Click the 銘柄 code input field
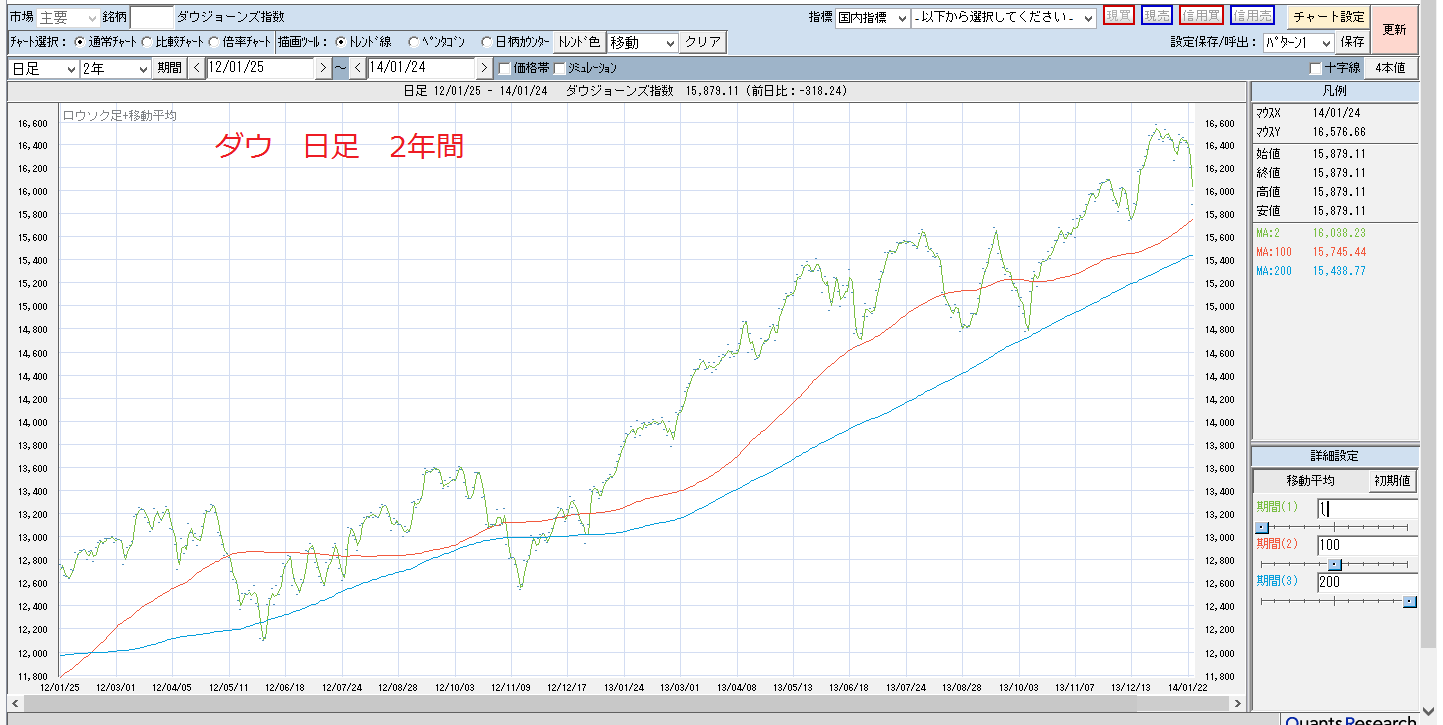Screen dimensions: 1443x725 click(x=151, y=18)
